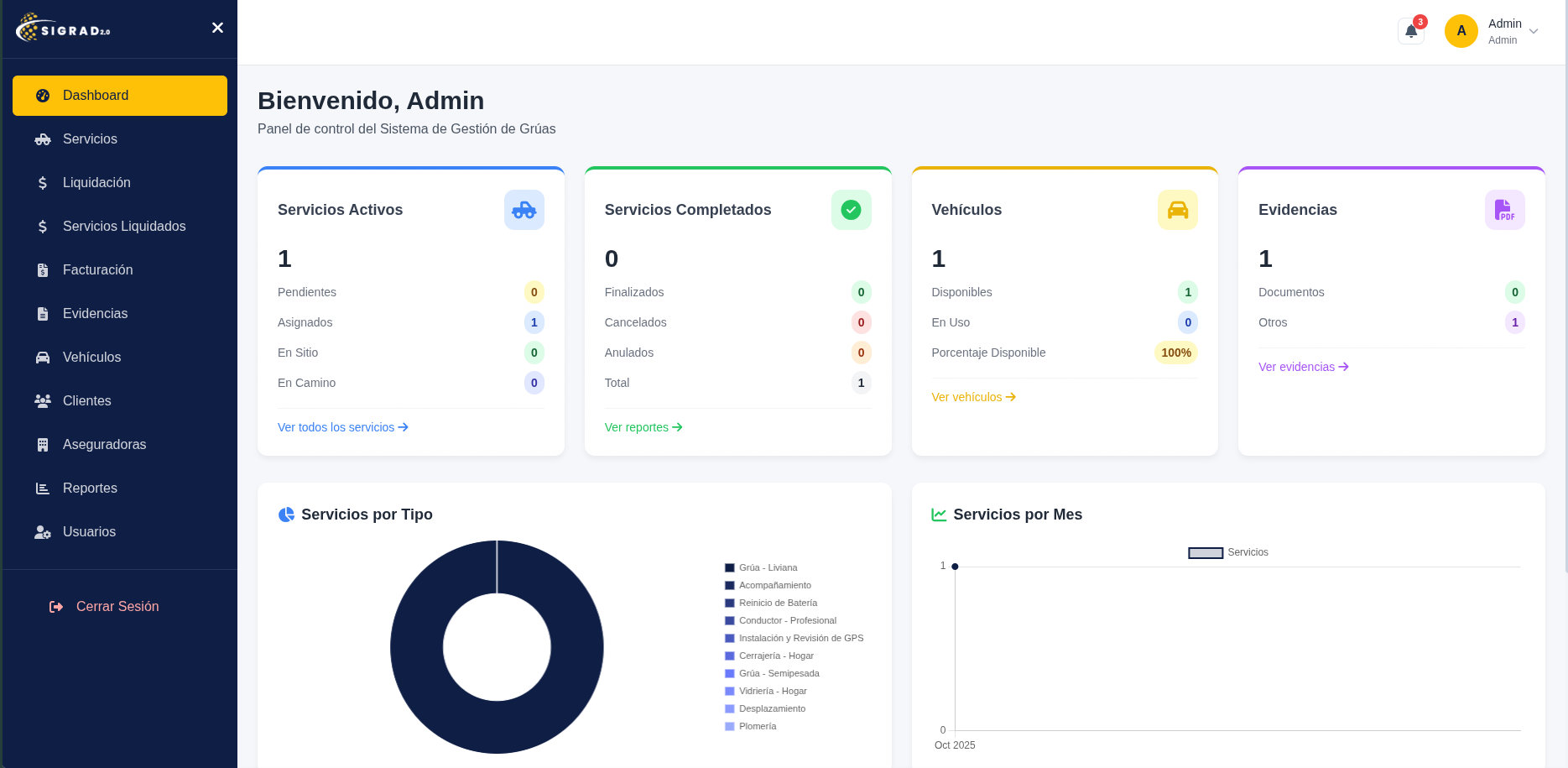Toggle the Servicios legend in Servicios por Mes chart
The image size is (1568, 768).
(1227, 552)
